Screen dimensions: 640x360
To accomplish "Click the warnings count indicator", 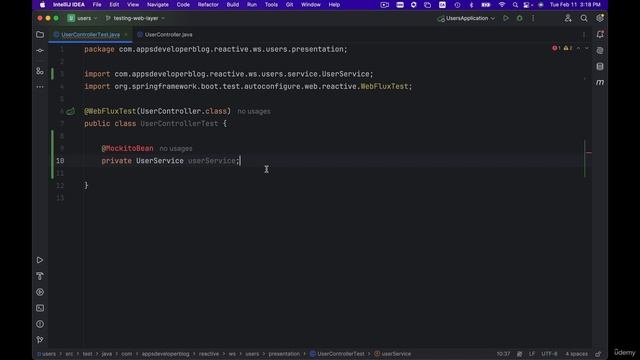I will pyautogui.click(x=568, y=48).
